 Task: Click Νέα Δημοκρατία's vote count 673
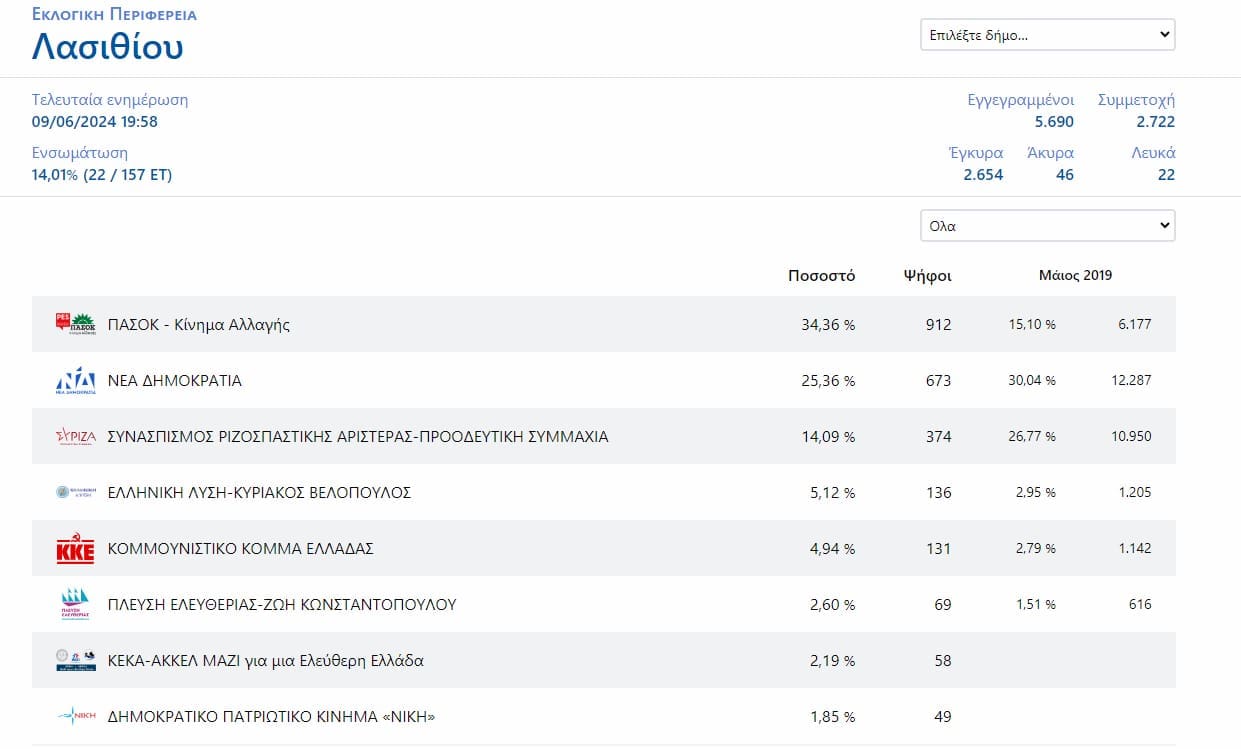(x=939, y=381)
